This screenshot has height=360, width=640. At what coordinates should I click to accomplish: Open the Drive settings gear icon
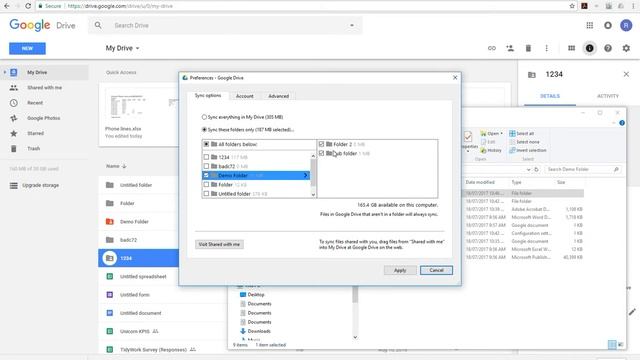626,48
